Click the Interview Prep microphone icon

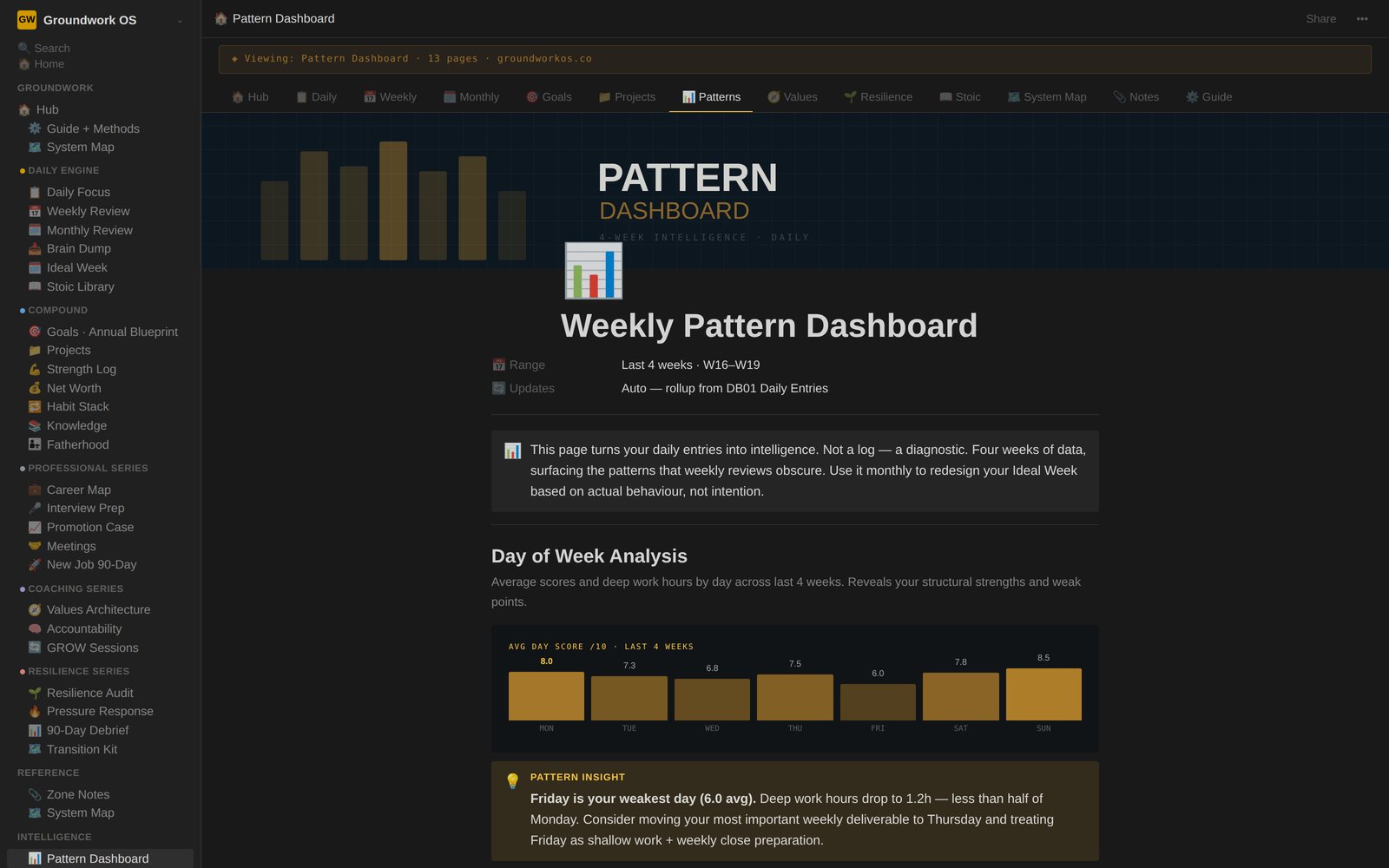click(x=35, y=508)
